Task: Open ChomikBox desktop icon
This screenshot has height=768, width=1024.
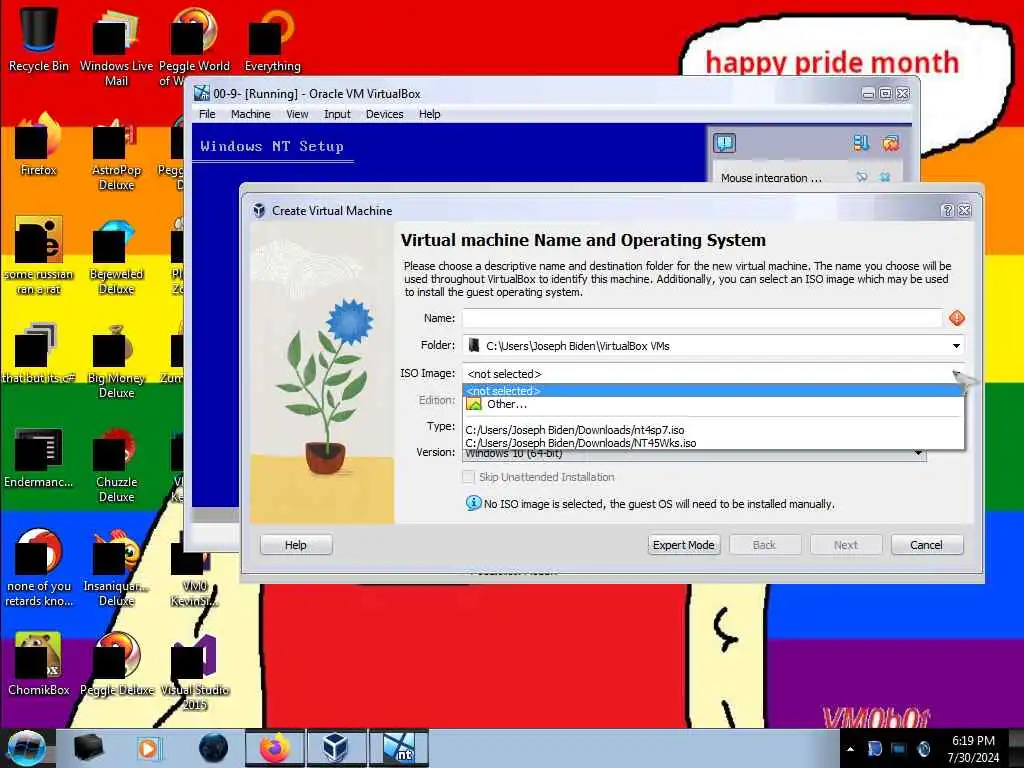Action: [x=39, y=664]
